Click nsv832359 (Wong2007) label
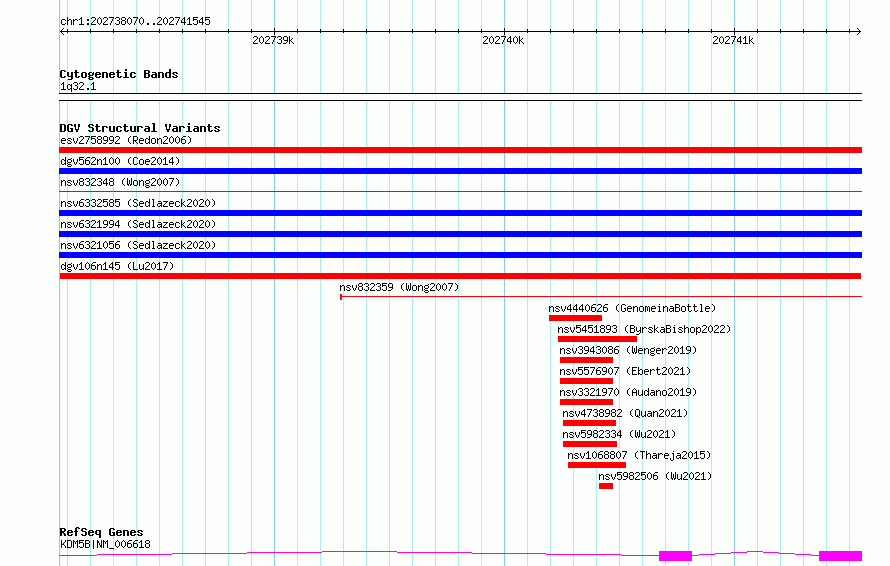This screenshot has height=566, width=890. click(x=399, y=287)
